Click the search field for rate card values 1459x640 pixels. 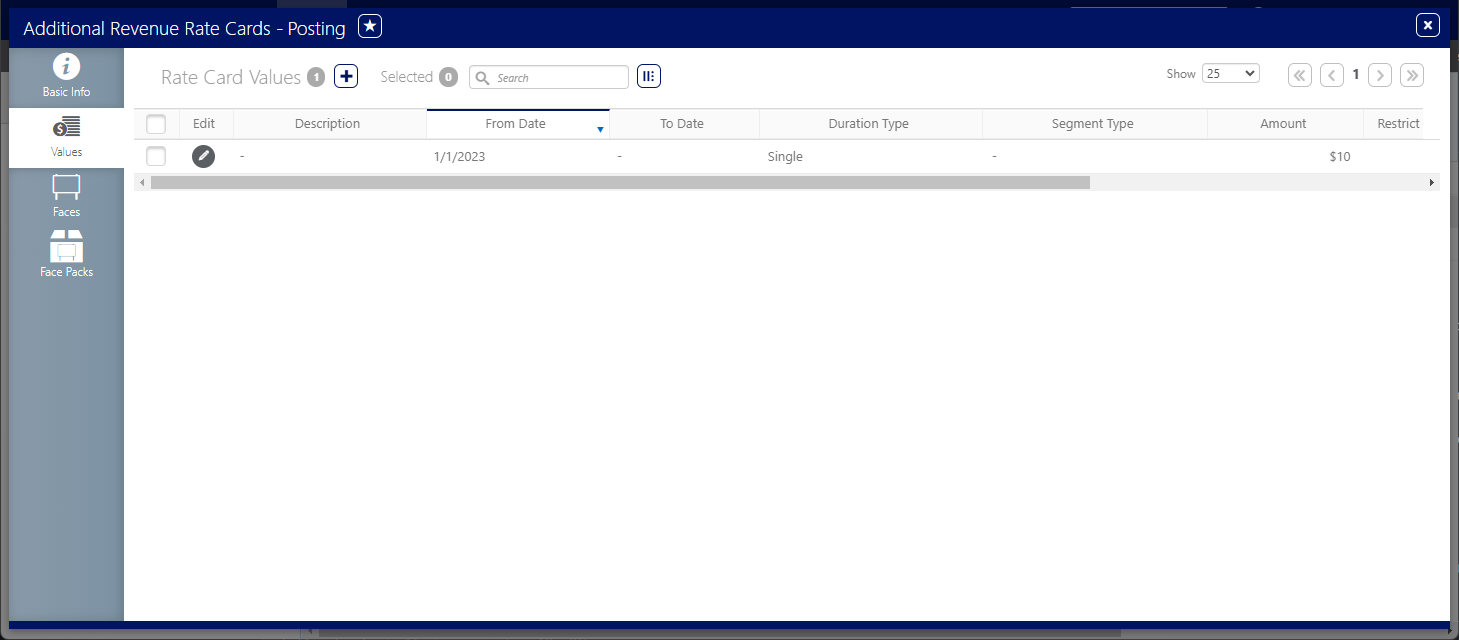tap(549, 77)
